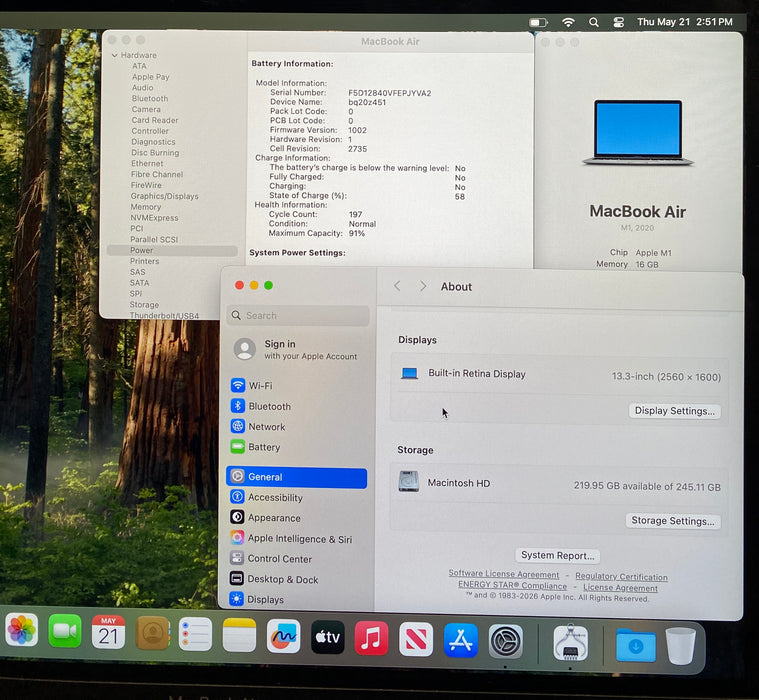The width and height of the screenshot is (759, 700).
Task: Select Power in System Information sidebar
Action: pyautogui.click(x=172, y=250)
